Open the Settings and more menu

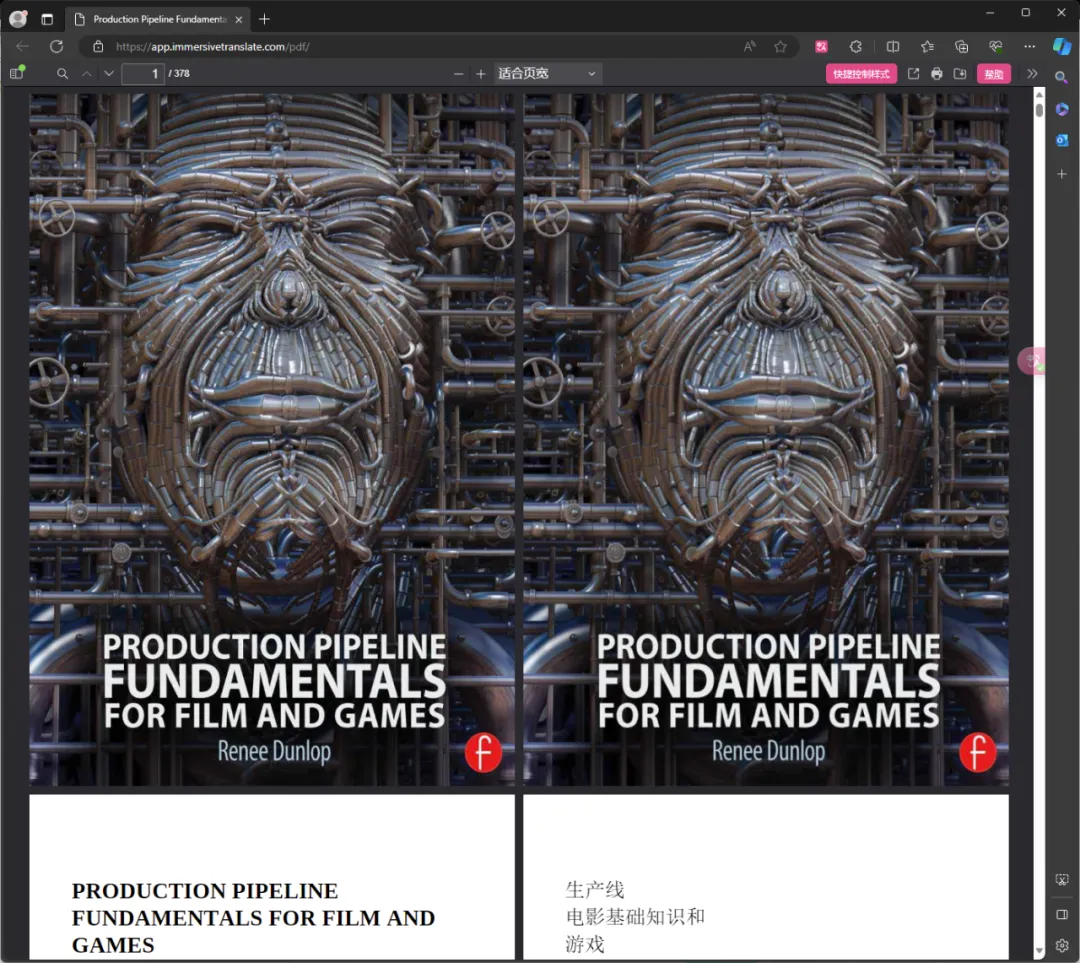(1029, 46)
